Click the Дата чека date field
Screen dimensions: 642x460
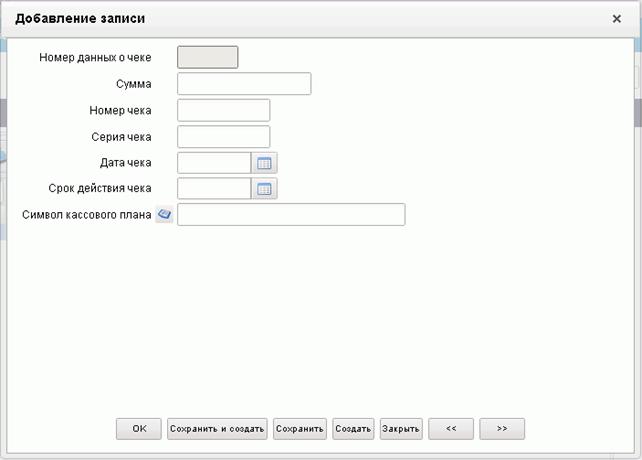point(214,163)
